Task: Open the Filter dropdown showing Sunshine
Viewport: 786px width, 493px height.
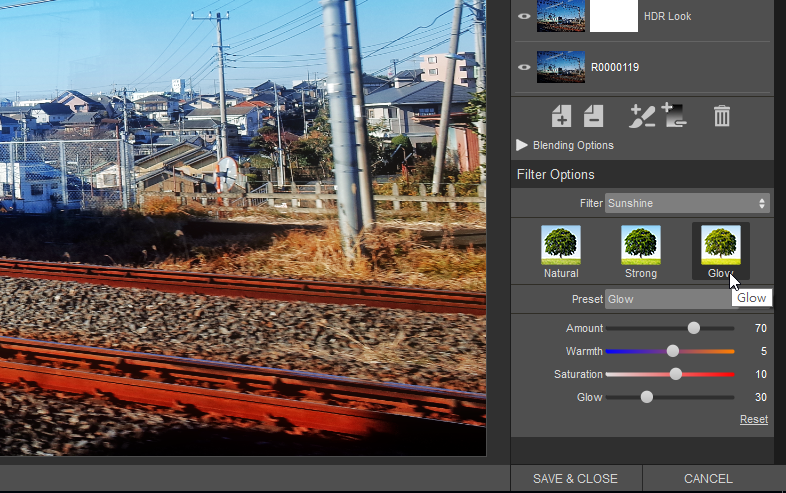Action: coord(688,203)
